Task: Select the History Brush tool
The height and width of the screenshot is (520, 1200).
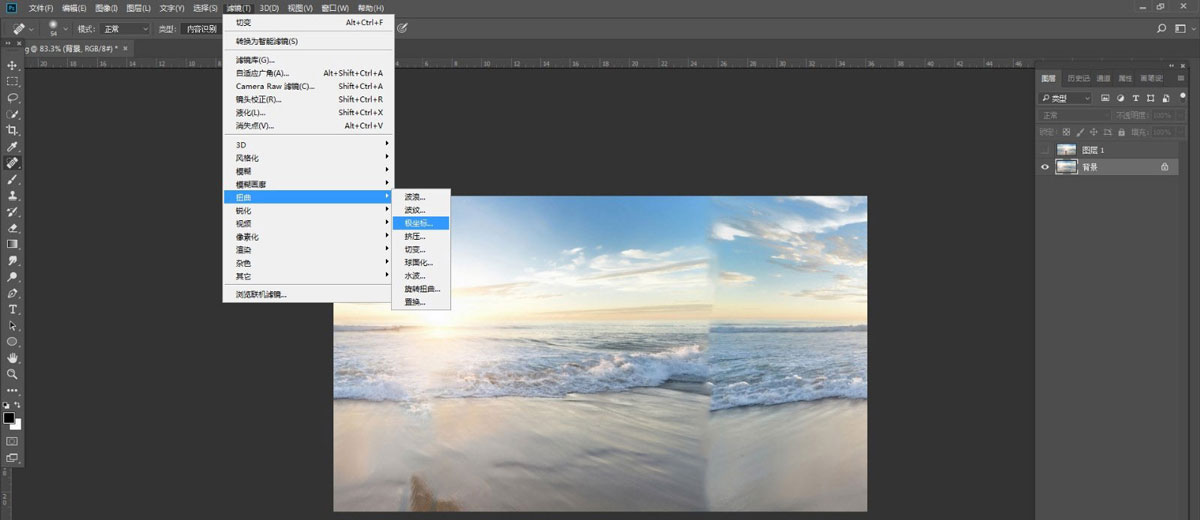Action: (12, 212)
